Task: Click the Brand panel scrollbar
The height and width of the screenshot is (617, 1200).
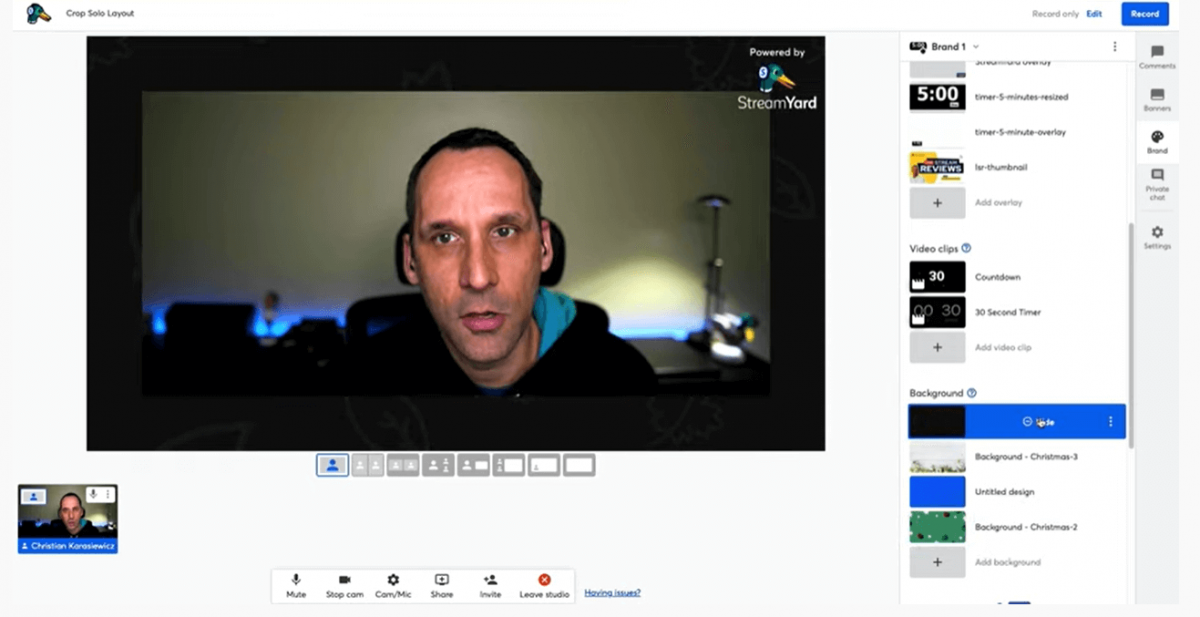Action: (1131, 335)
